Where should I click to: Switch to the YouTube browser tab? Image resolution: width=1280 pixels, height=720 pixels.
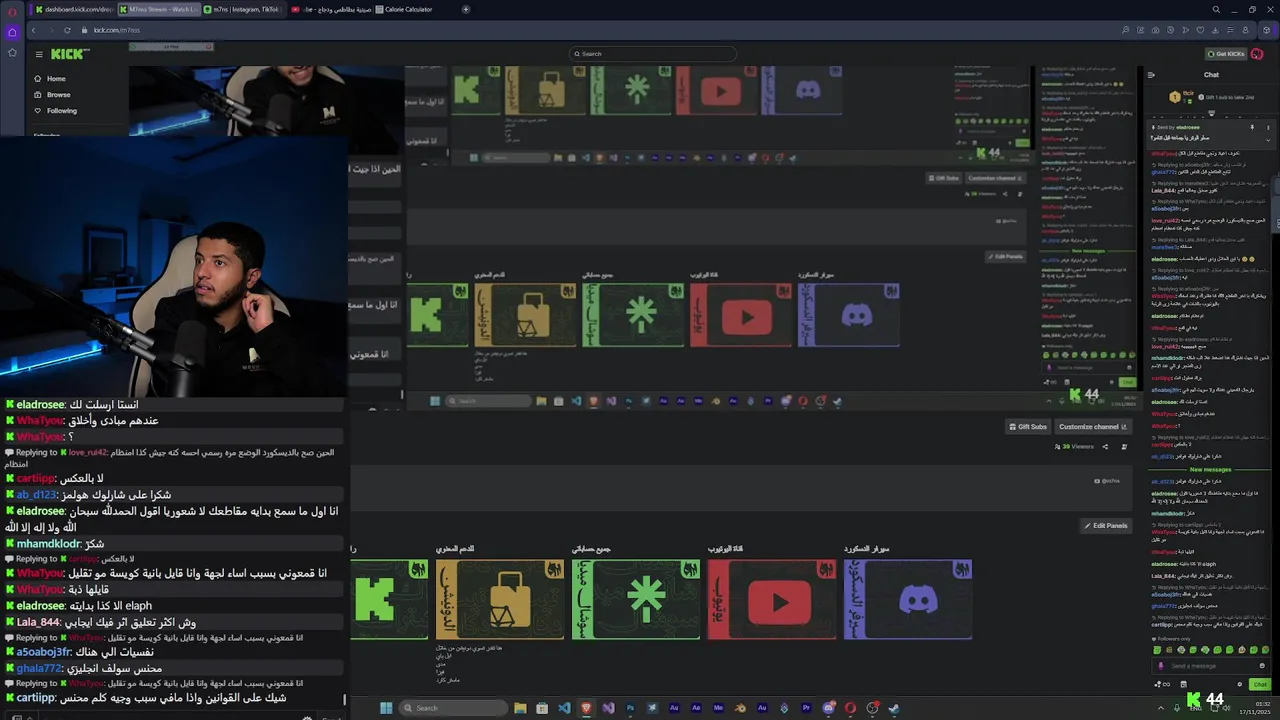(x=330, y=9)
